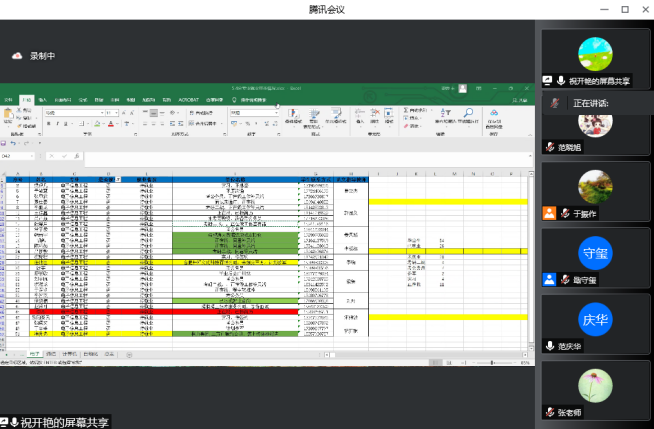Toggle bold formatting in the ribbon
The height and width of the screenshot is (429, 654).
click(x=46, y=122)
